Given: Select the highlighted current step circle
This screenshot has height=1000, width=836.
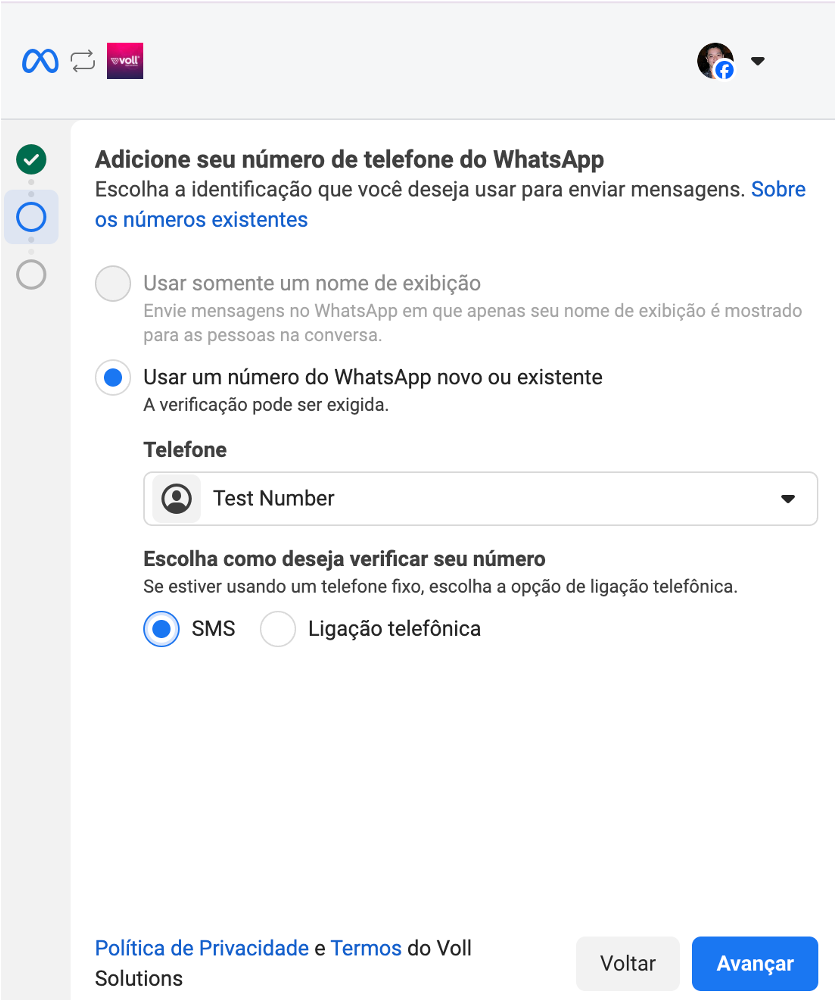Looking at the screenshot, I should pos(32,217).
